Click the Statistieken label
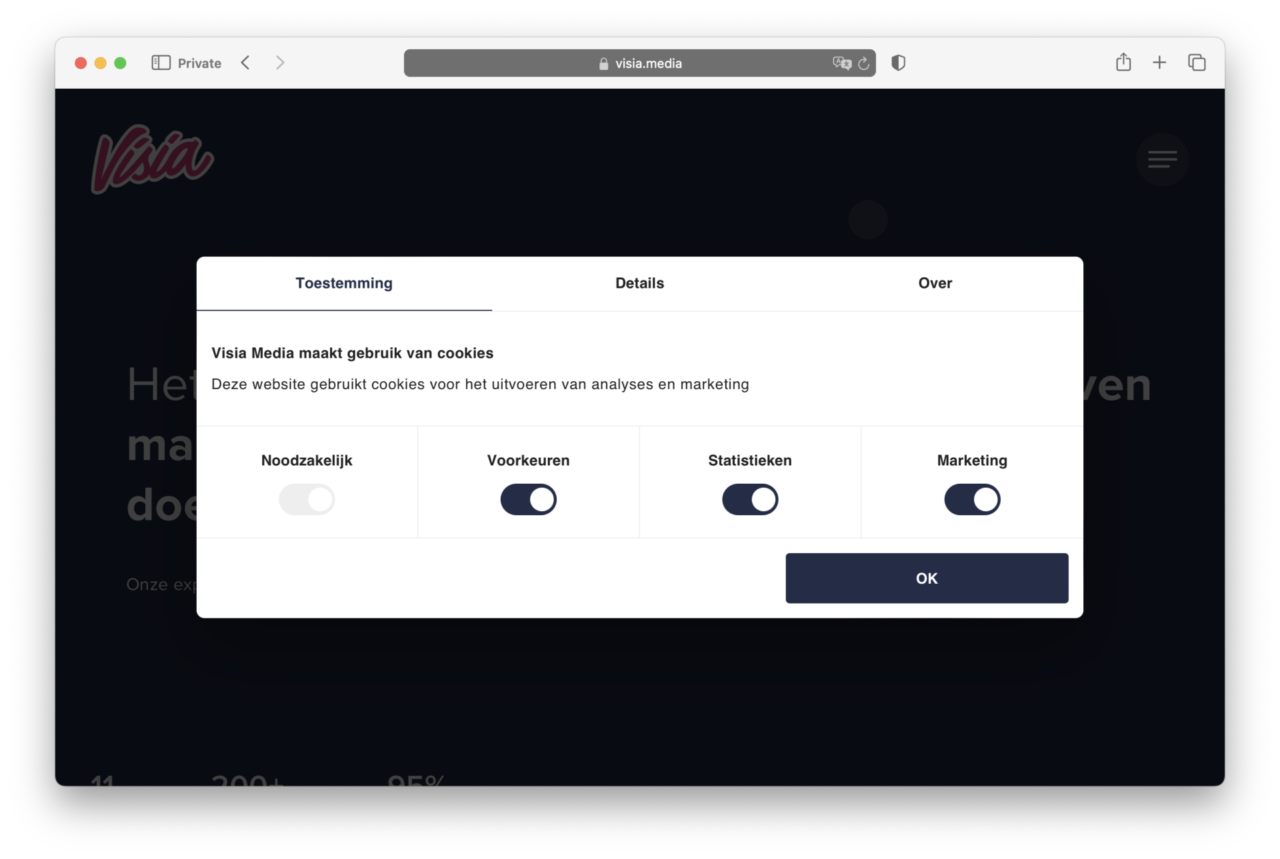The image size is (1280, 859). [x=750, y=461]
